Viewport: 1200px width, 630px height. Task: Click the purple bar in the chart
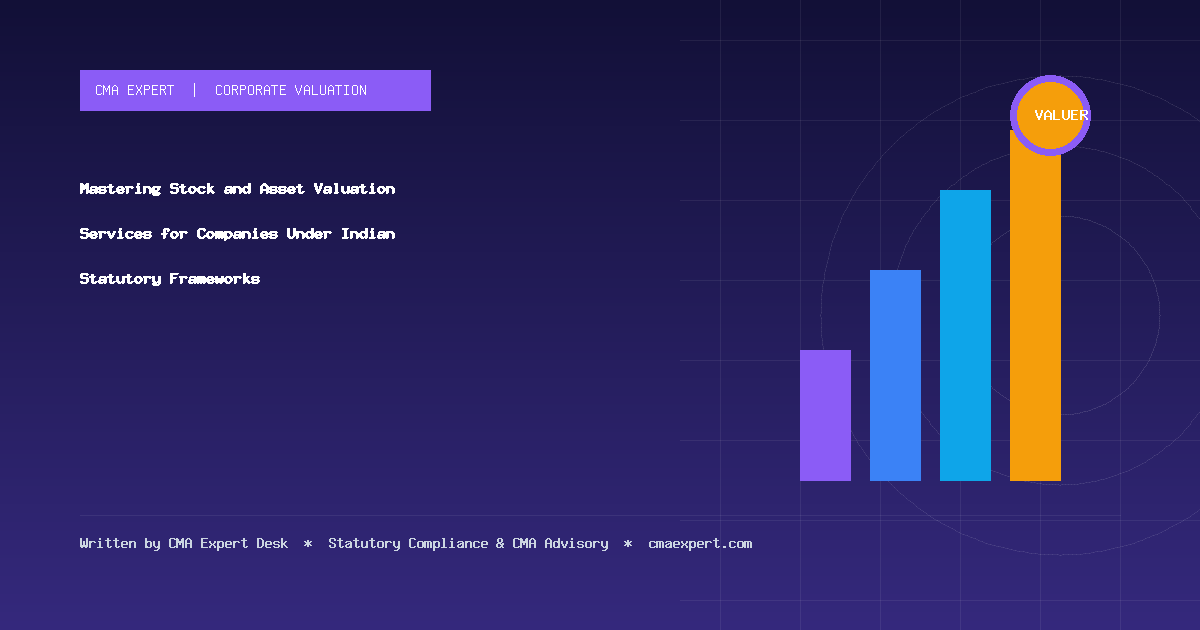[x=825, y=415]
